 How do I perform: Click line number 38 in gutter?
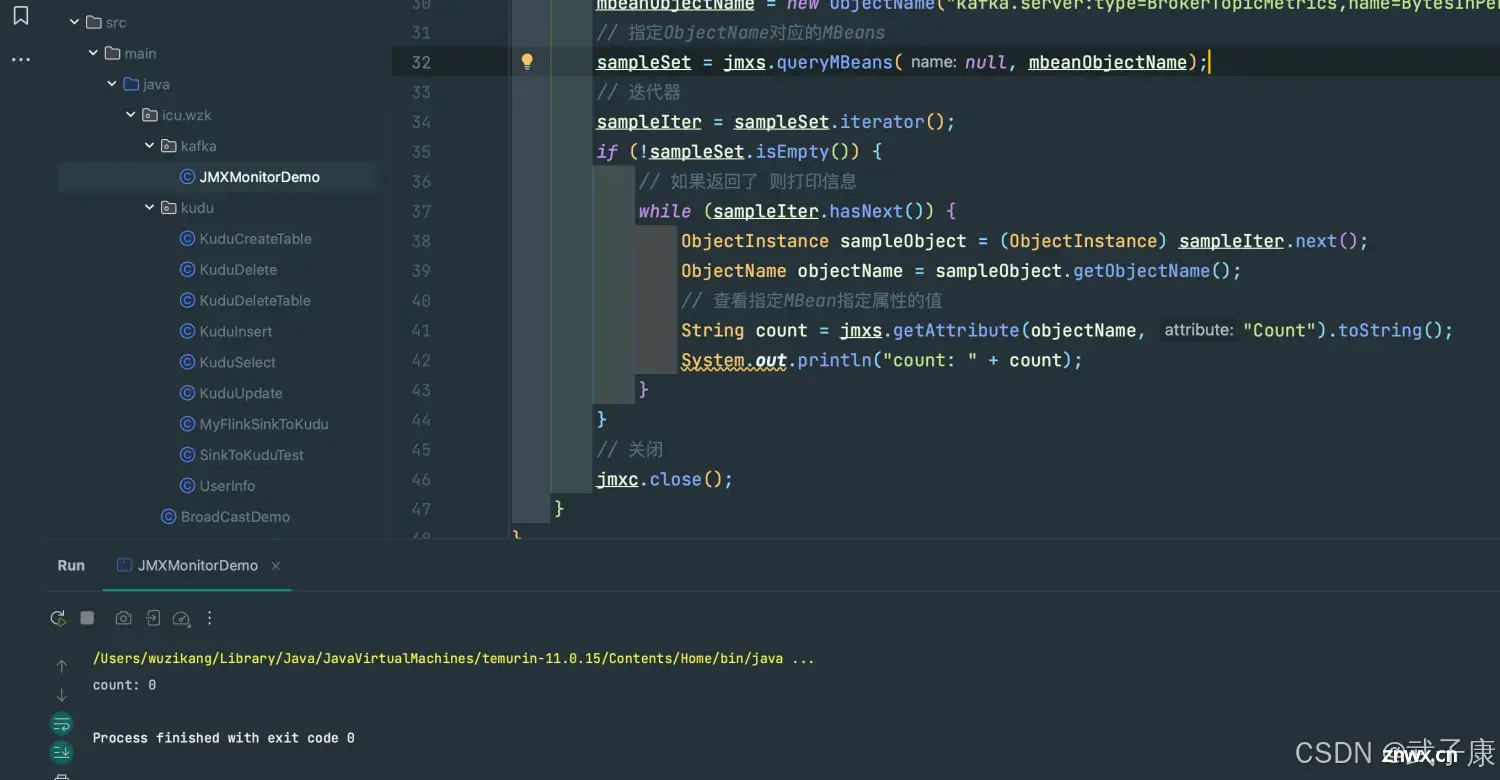tap(421, 241)
